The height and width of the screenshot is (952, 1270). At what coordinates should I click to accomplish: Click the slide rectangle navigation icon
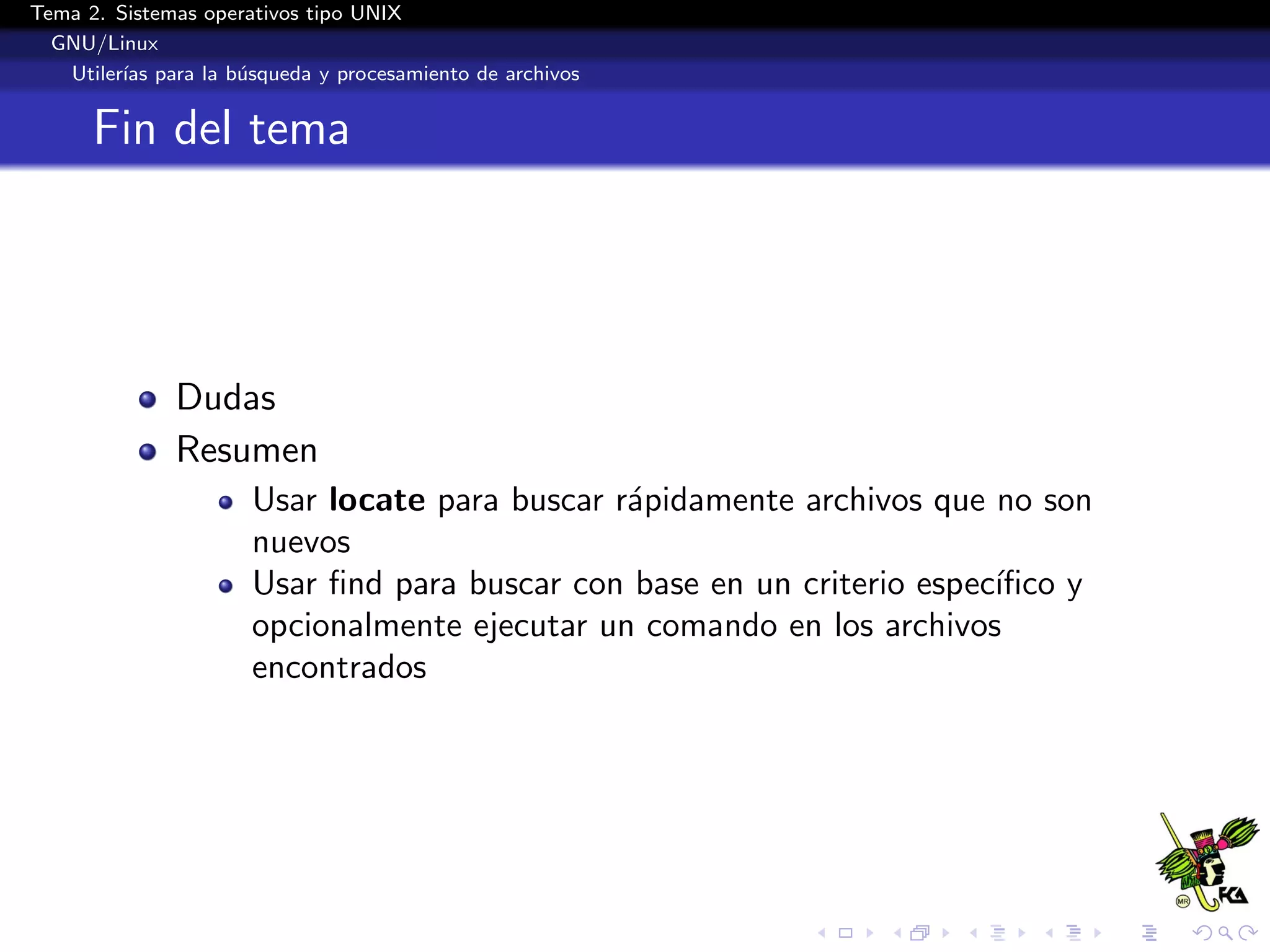[x=845, y=933]
